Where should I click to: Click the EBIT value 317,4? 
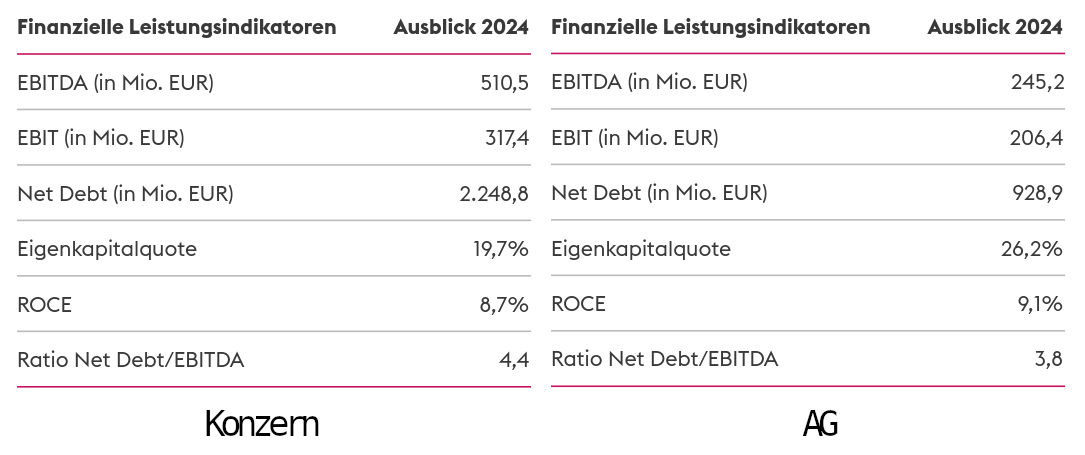pos(507,138)
